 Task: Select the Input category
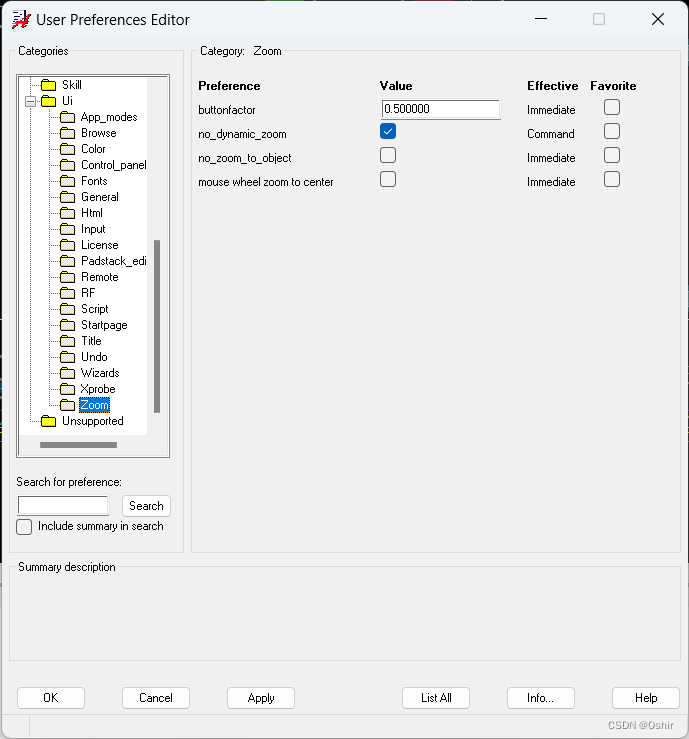[x=93, y=229]
